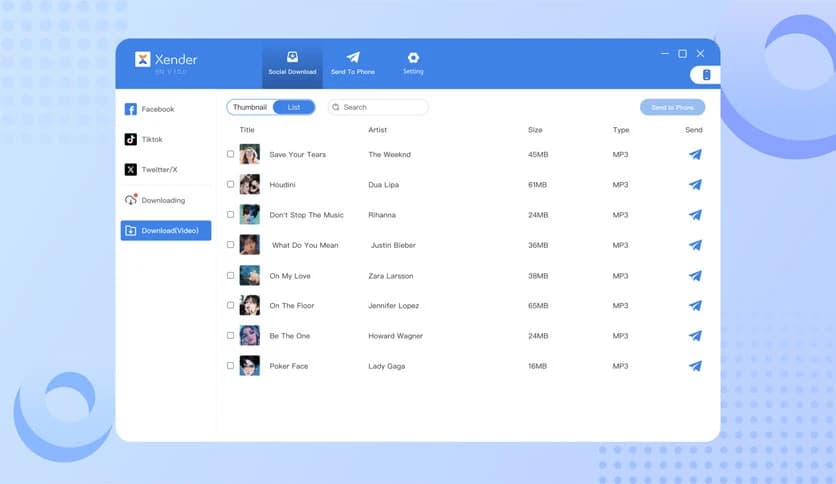Click the What Do You Mean thumbnail
836x484 pixels.
pyautogui.click(x=250, y=245)
